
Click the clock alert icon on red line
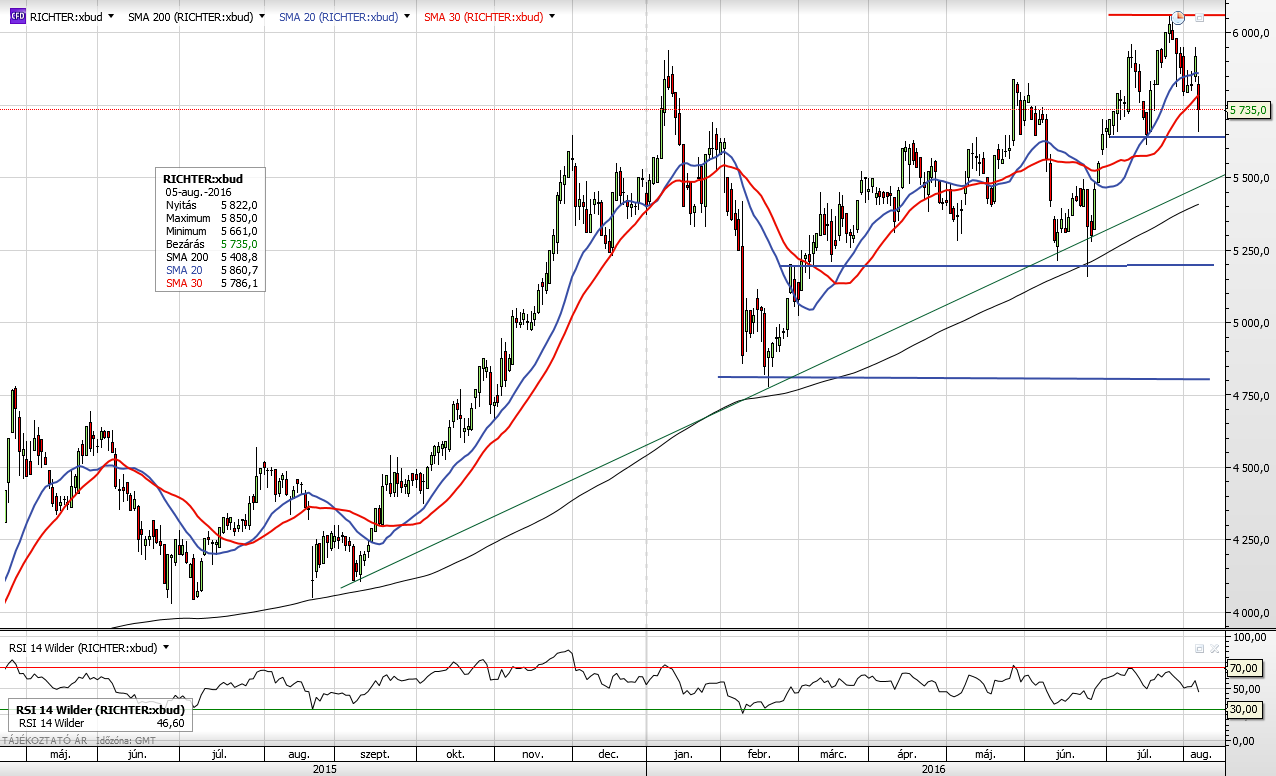[x=1178, y=16]
